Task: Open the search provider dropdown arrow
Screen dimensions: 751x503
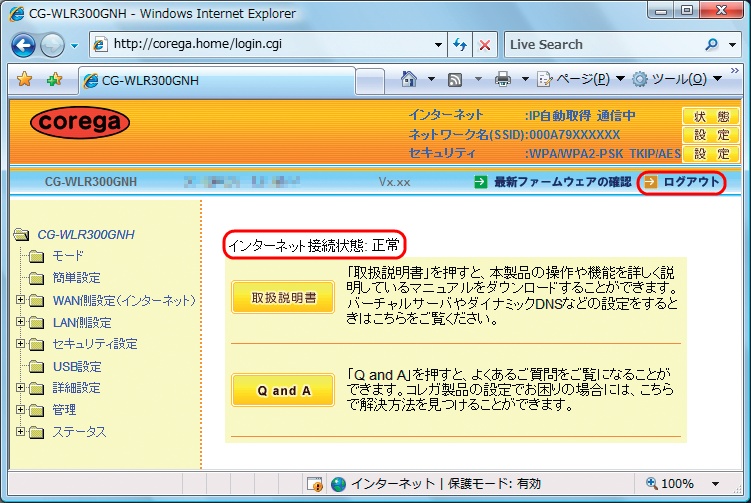Action: click(732, 45)
